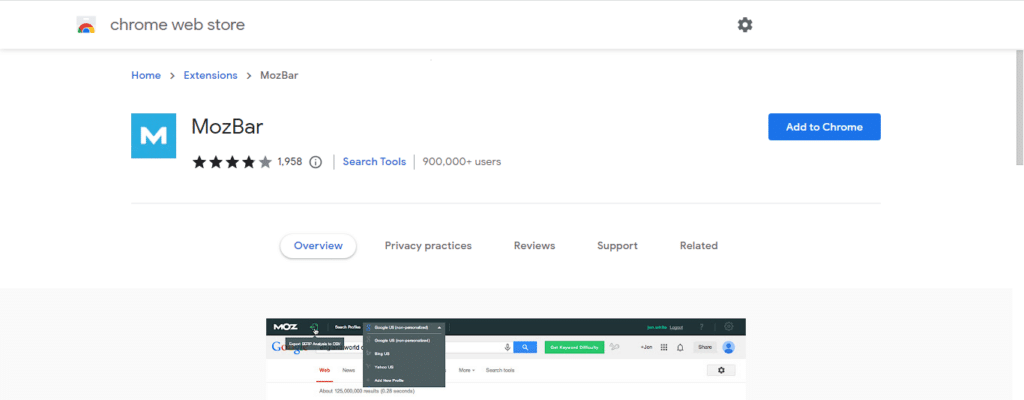The image size is (1024, 400).
Task: Click the black gear button in preview results
Action: (721, 370)
